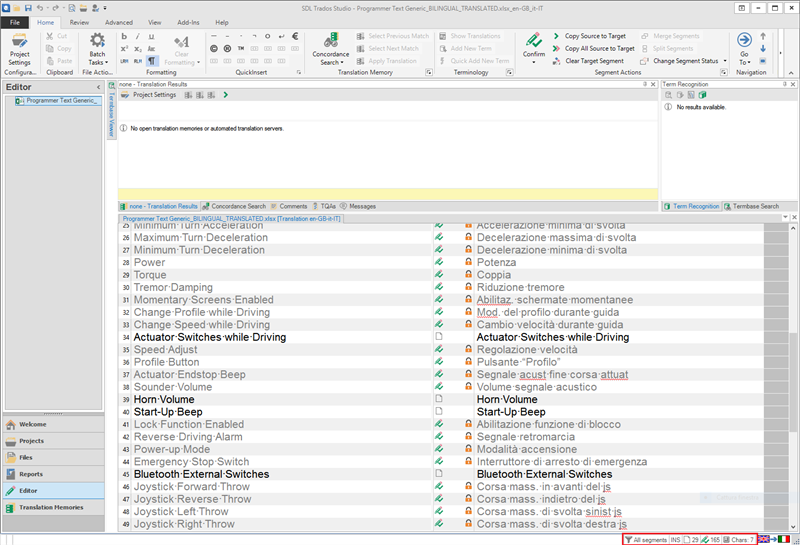Toggle show whitespace pilcrow button
The image size is (800, 545).
click(152, 61)
